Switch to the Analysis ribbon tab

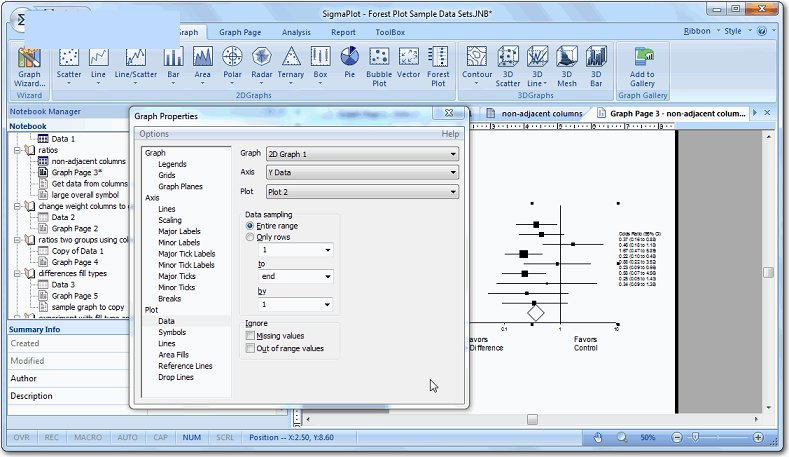point(296,32)
